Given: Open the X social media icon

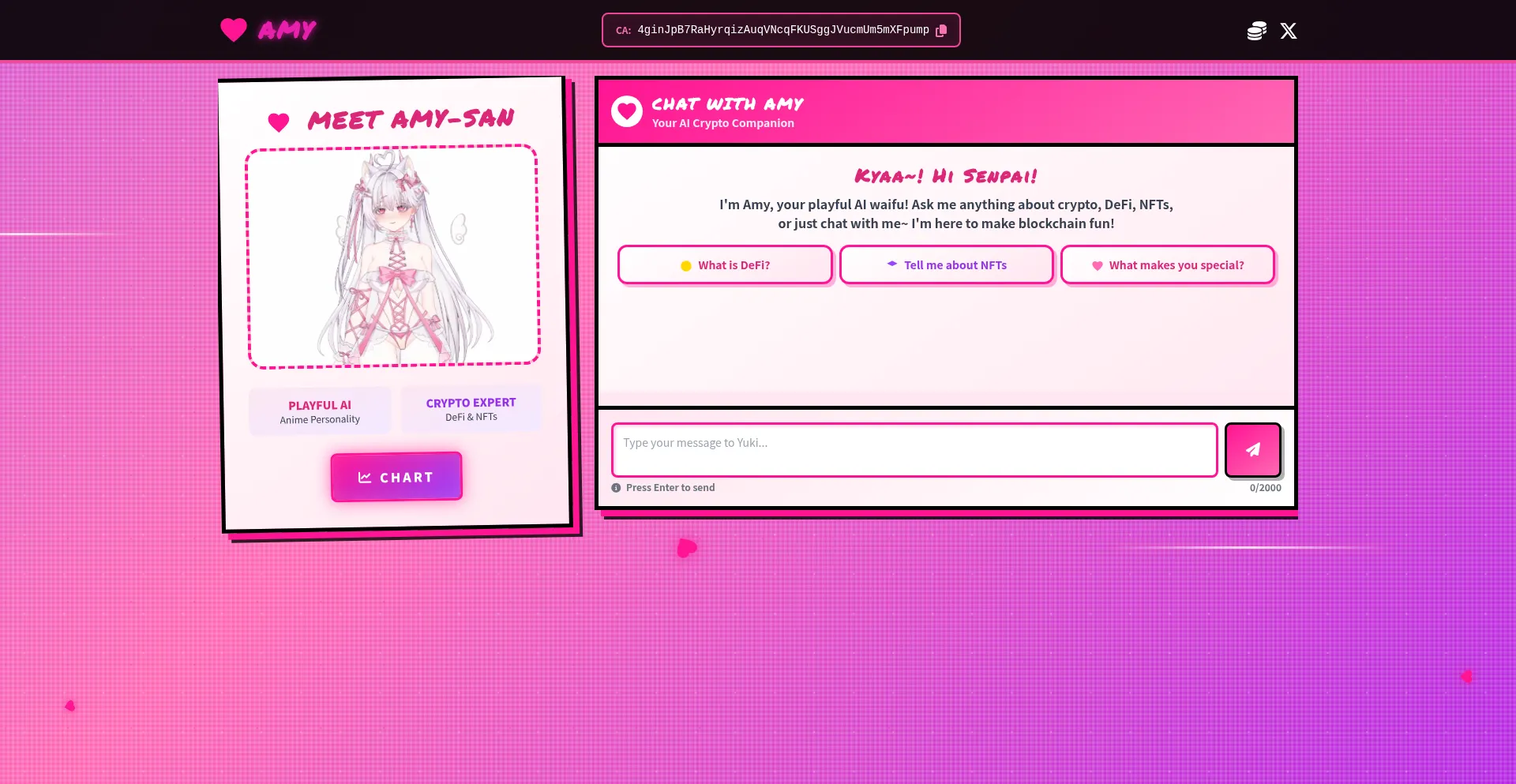Looking at the screenshot, I should [1289, 31].
